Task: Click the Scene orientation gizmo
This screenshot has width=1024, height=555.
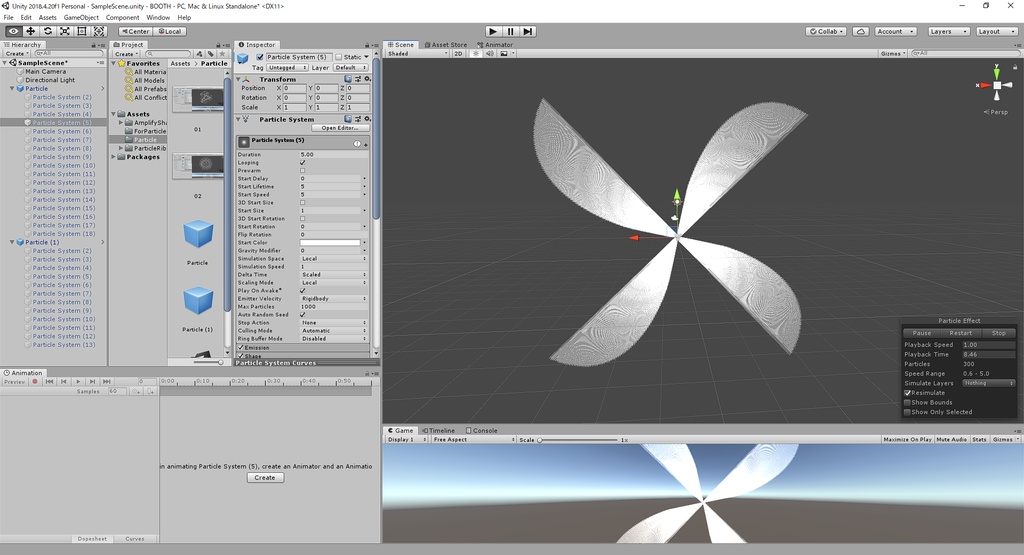Action: pyautogui.click(x=997, y=85)
